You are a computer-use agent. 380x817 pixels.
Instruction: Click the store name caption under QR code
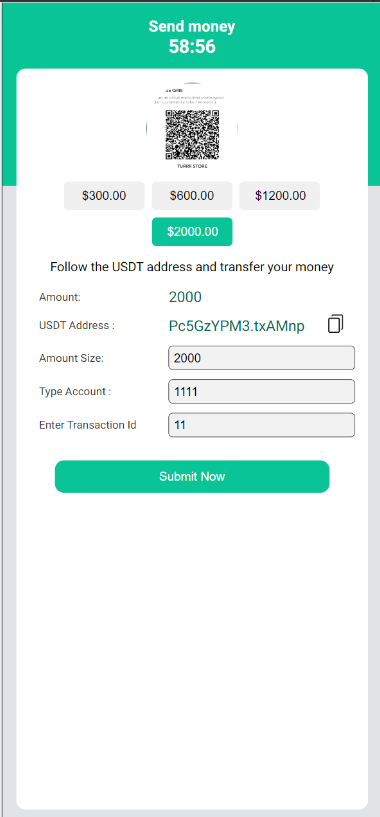(x=192, y=167)
